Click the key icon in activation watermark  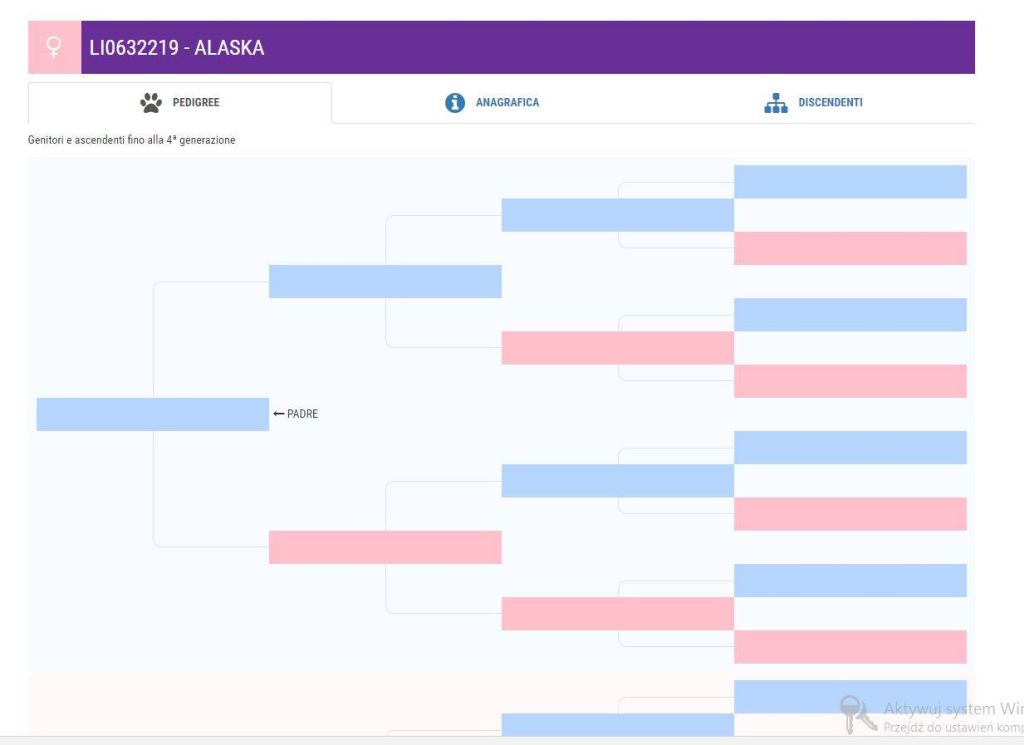pyautogui.click(x=857, y=714)
